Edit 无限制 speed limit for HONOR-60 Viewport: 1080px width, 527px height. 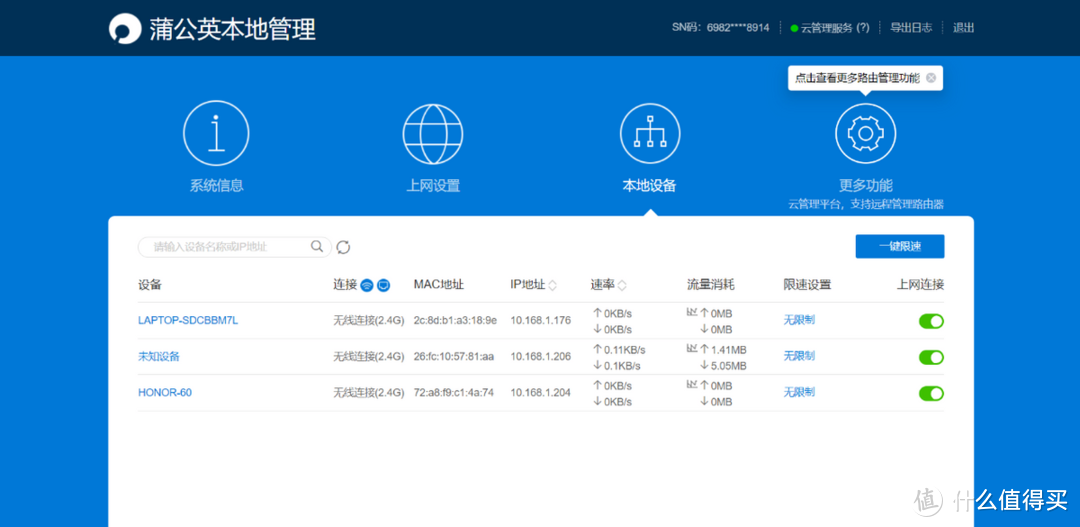coord(799,392)
